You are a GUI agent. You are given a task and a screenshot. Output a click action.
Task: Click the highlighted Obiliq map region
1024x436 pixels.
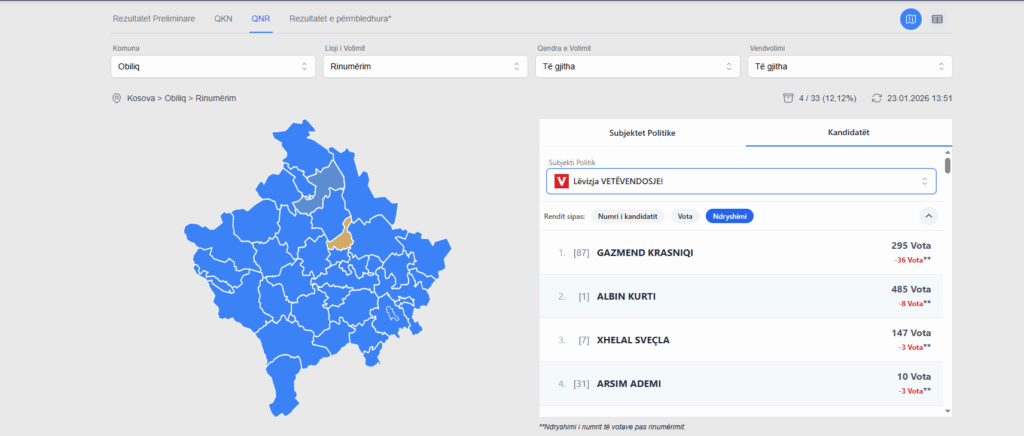(x=340, y=236)
